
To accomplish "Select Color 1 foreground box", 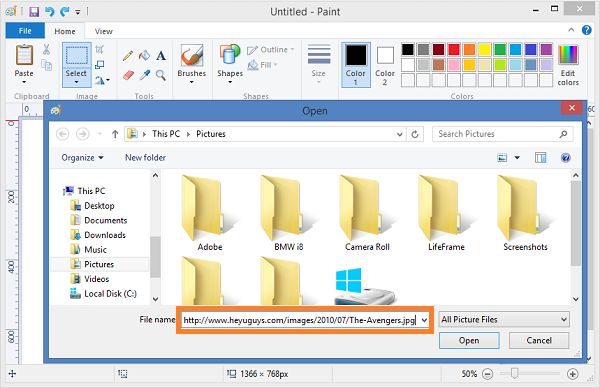I will point(355,65).
